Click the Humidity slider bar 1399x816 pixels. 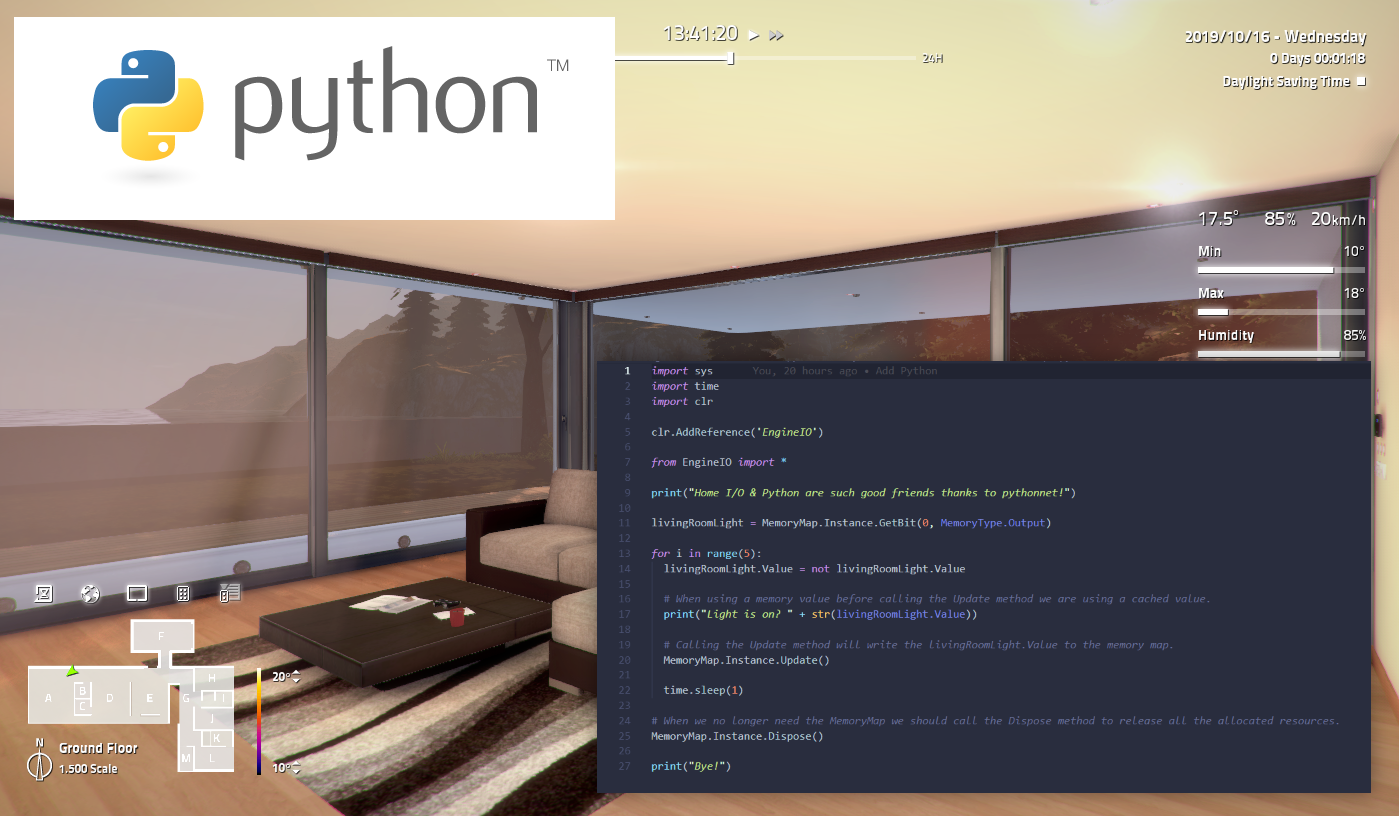[1281, 354]
